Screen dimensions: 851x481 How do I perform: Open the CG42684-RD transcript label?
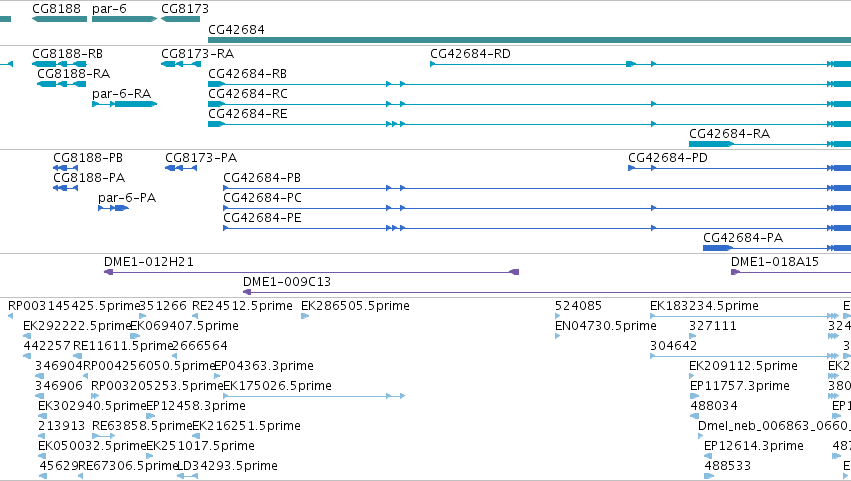[470, 54]
